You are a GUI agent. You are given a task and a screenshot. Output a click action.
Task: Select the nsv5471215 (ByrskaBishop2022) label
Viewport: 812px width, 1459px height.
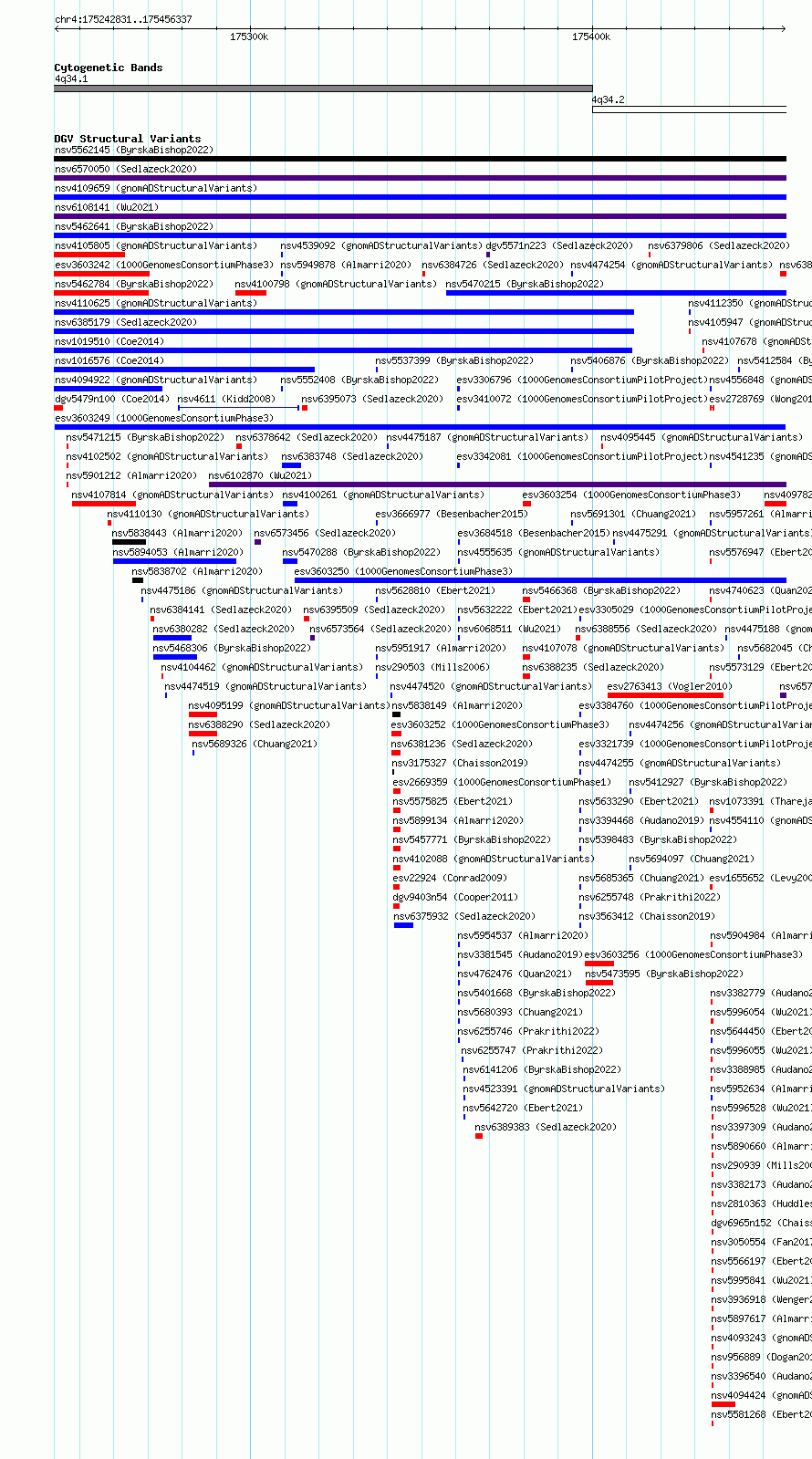[x=145, y=437]
